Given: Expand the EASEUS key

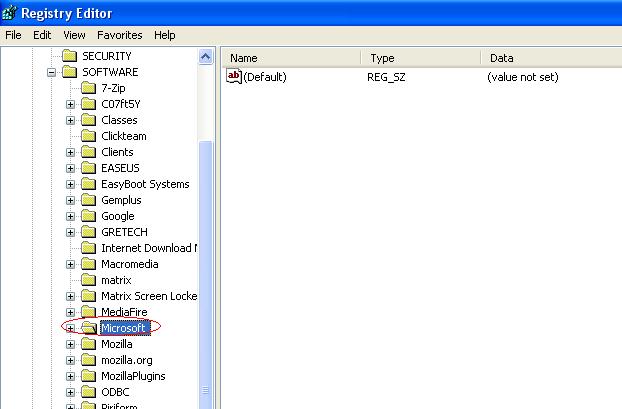Looking at the screenshot, I should [71, 168].
